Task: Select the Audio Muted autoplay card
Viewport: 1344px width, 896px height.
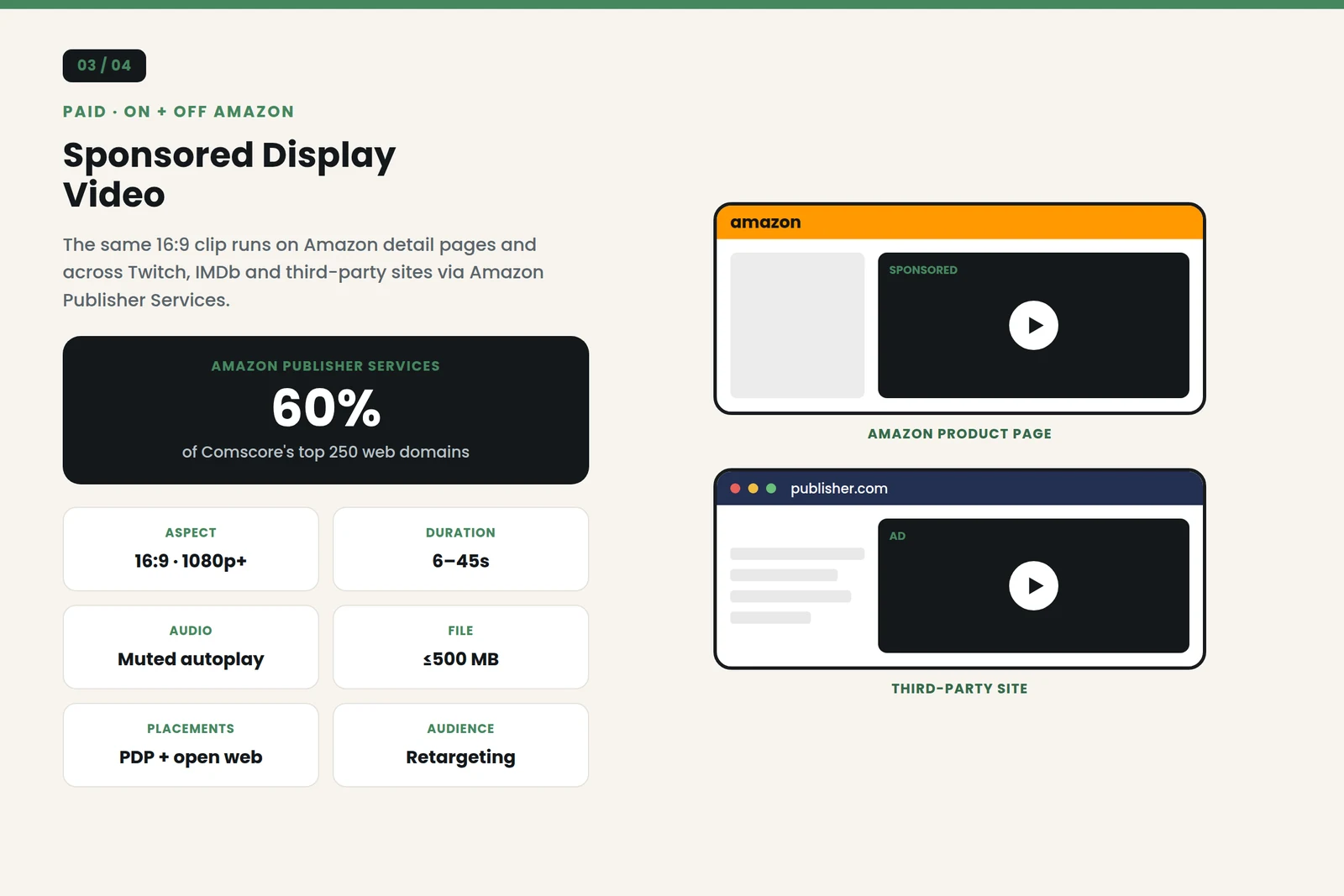Action: [x=191, y=647]
